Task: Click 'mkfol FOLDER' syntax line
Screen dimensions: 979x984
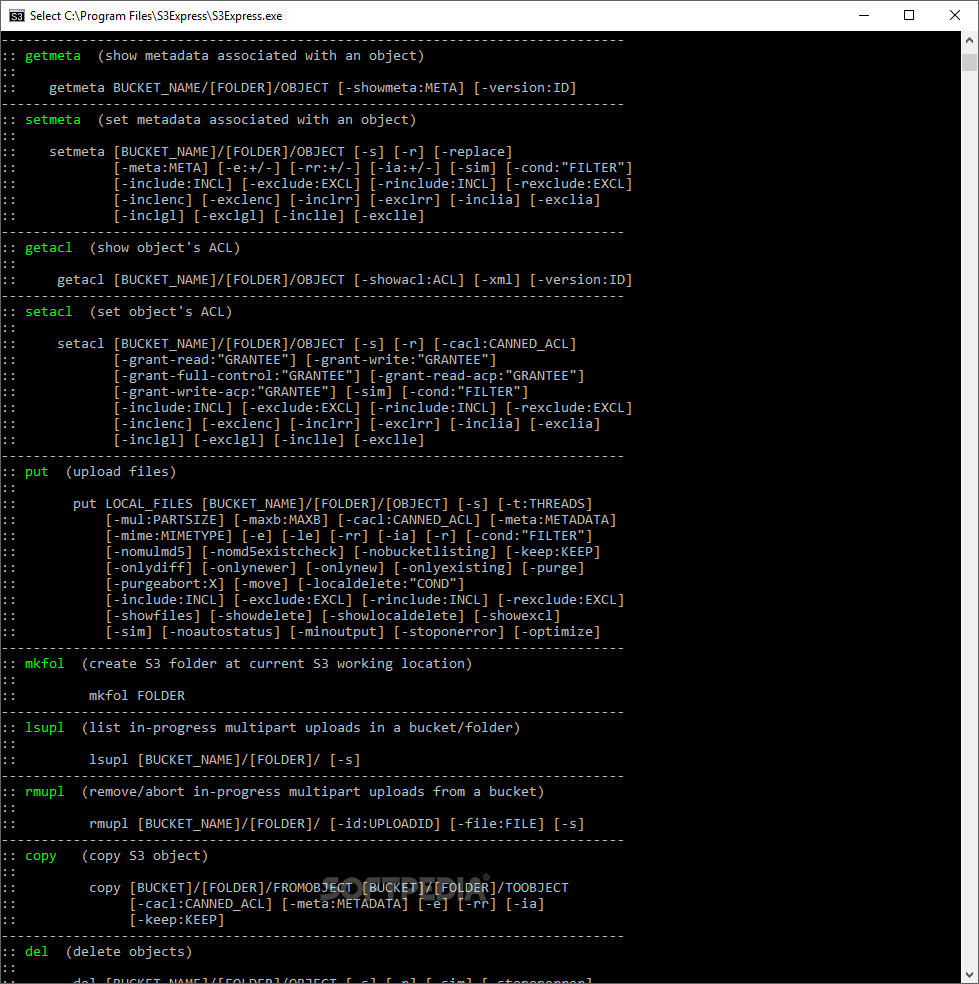Action: pos(137,696)
